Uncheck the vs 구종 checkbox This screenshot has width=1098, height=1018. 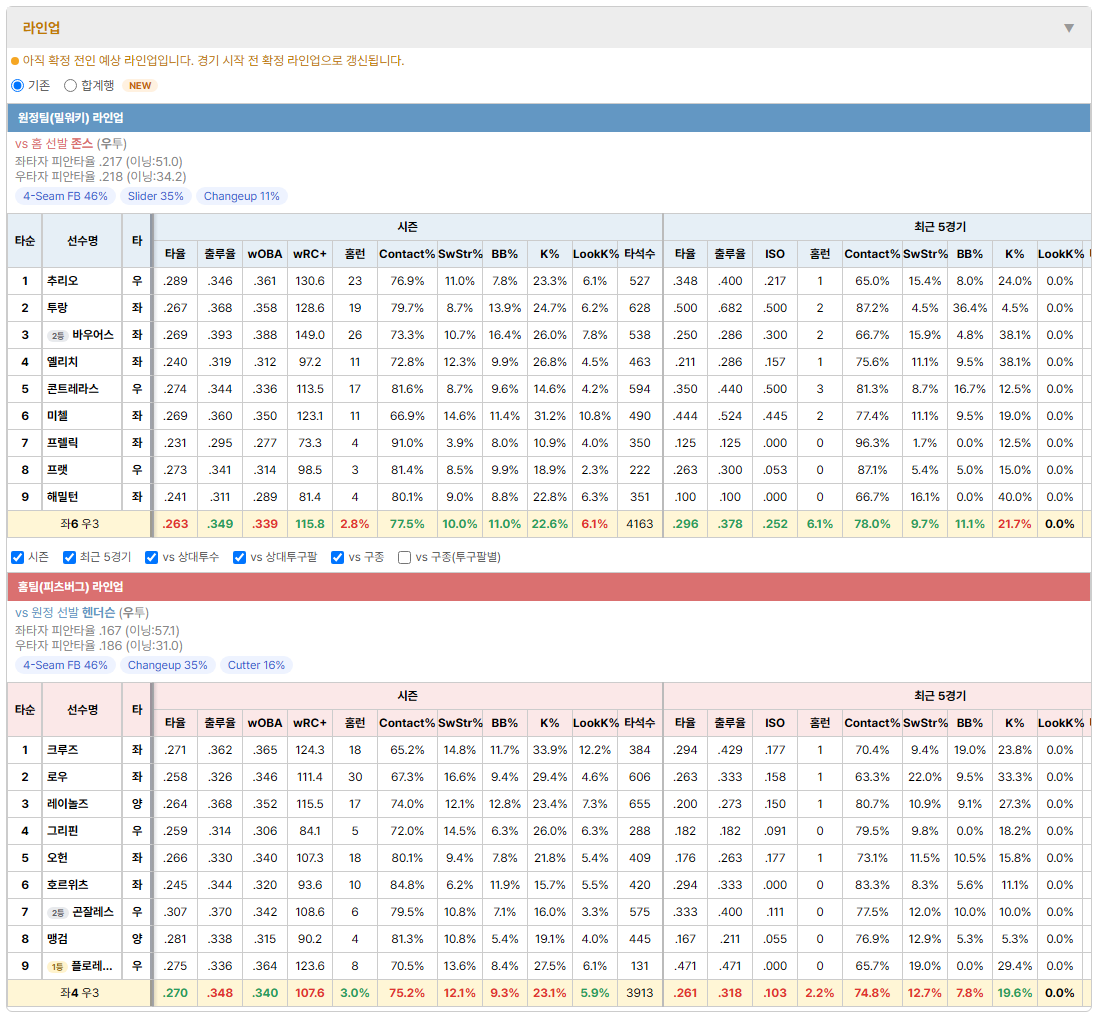(338, 557)
